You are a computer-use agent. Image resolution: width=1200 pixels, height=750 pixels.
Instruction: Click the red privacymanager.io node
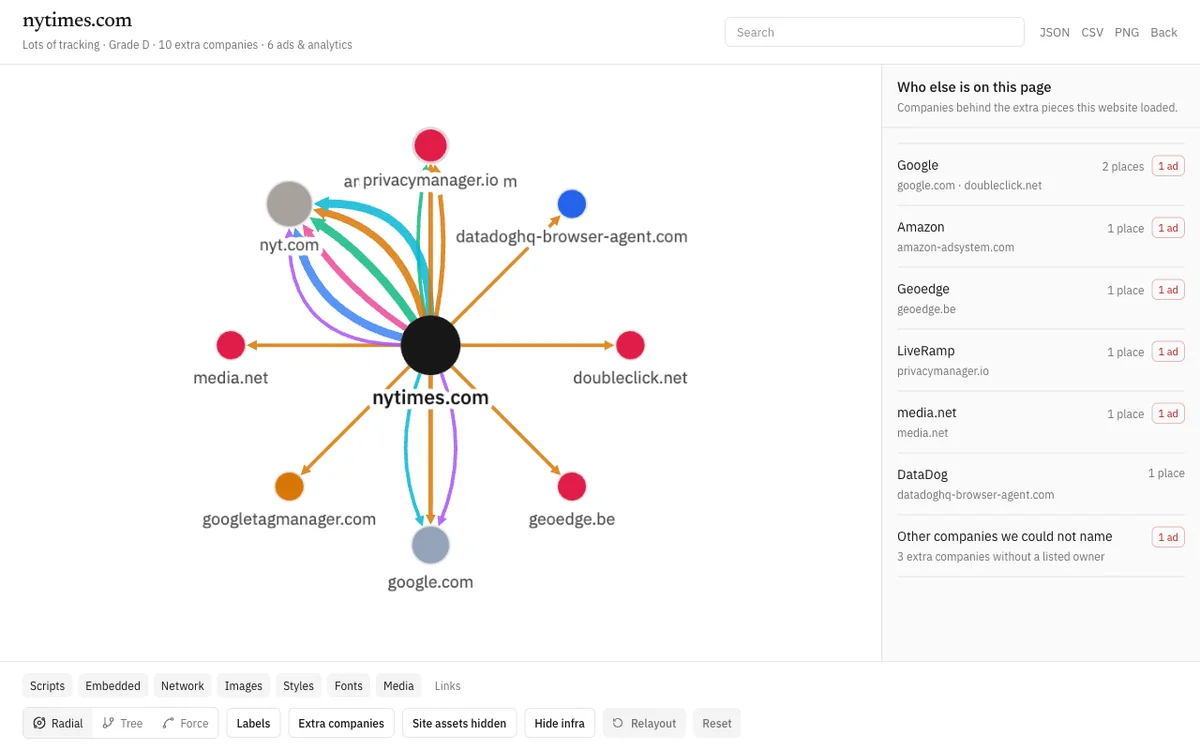pyautogui.click(x=430, y=146)
